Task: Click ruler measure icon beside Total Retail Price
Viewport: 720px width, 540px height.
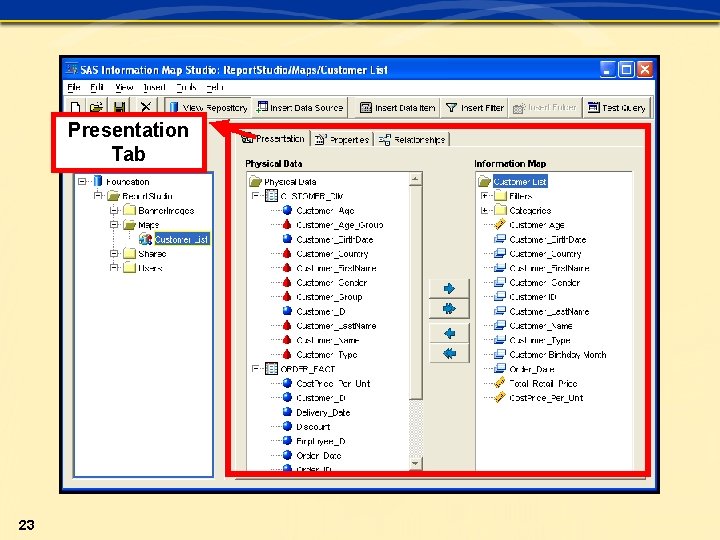Action: (500, 383)
